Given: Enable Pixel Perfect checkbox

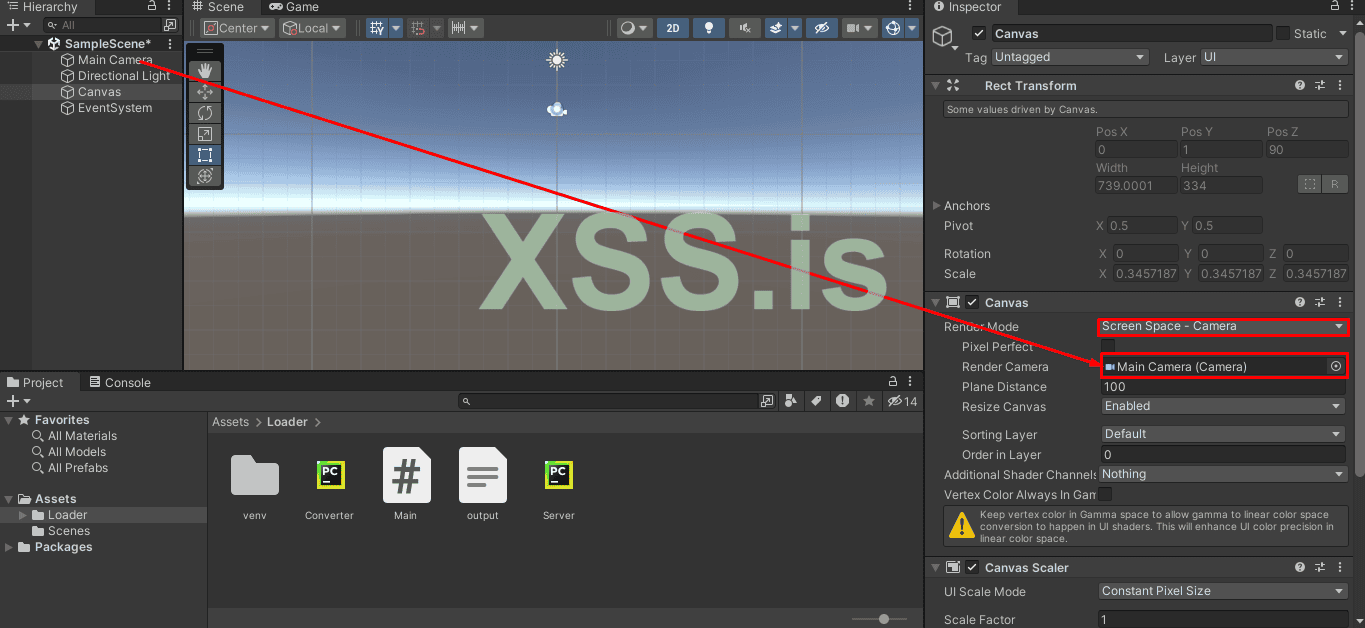Looking at the screenshot, I should pyautogui.click(x=1107, y=346).
